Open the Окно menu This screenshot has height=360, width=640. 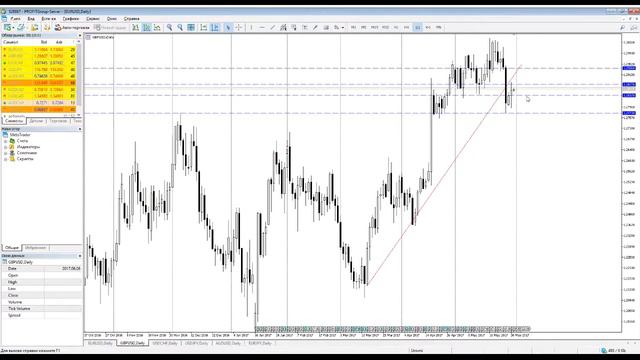(x=112, y=19)
